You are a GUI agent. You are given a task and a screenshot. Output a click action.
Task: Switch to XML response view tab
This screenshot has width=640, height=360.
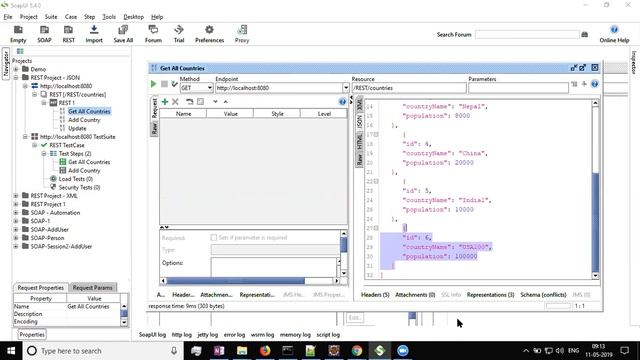point(359,104)
